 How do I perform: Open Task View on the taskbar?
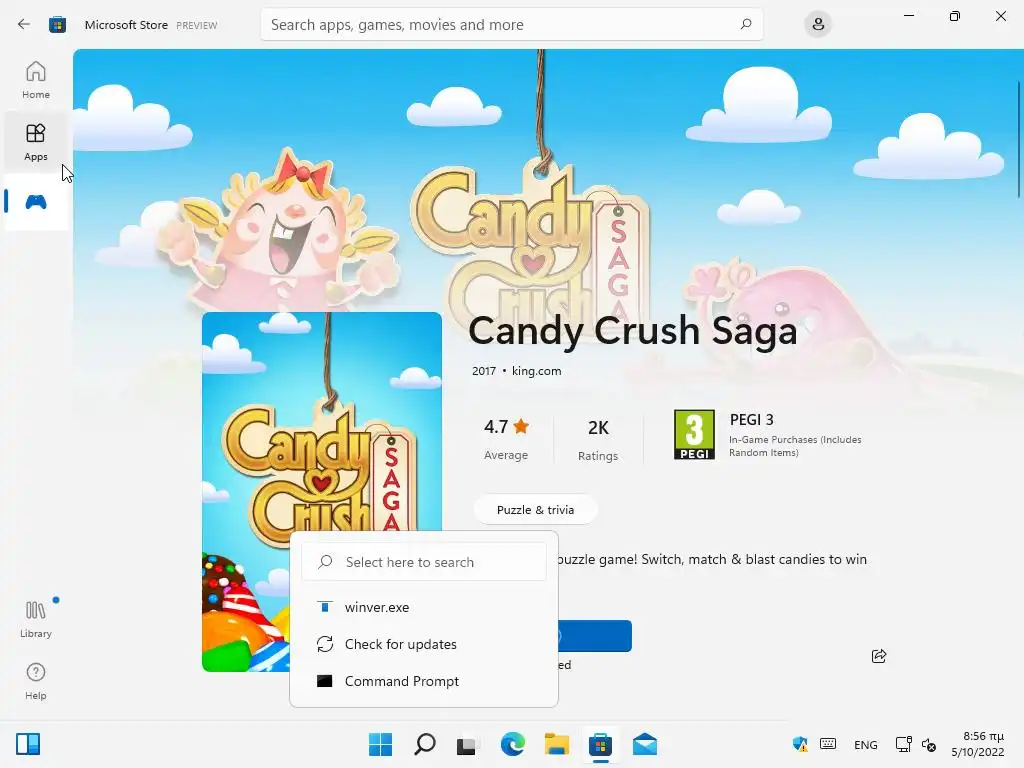[x=468, y=744]
